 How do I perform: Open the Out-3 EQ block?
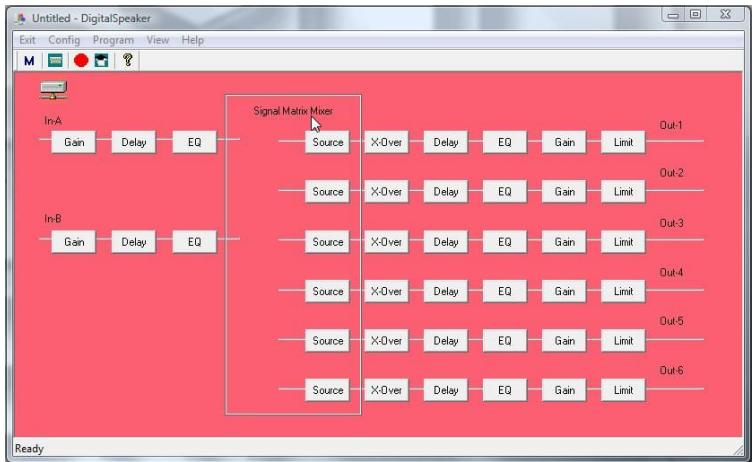click(505, 242)
